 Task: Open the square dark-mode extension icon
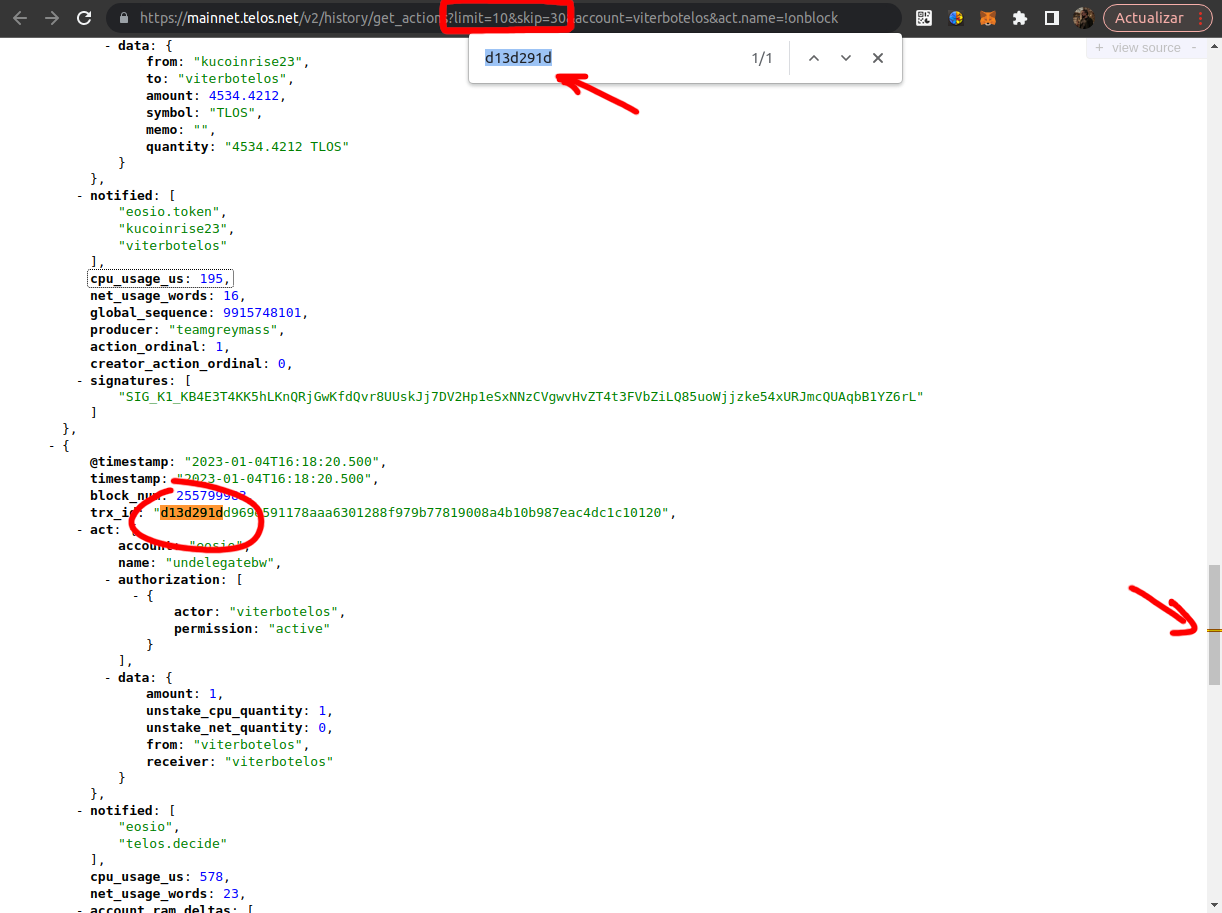tap(1051, 17)
